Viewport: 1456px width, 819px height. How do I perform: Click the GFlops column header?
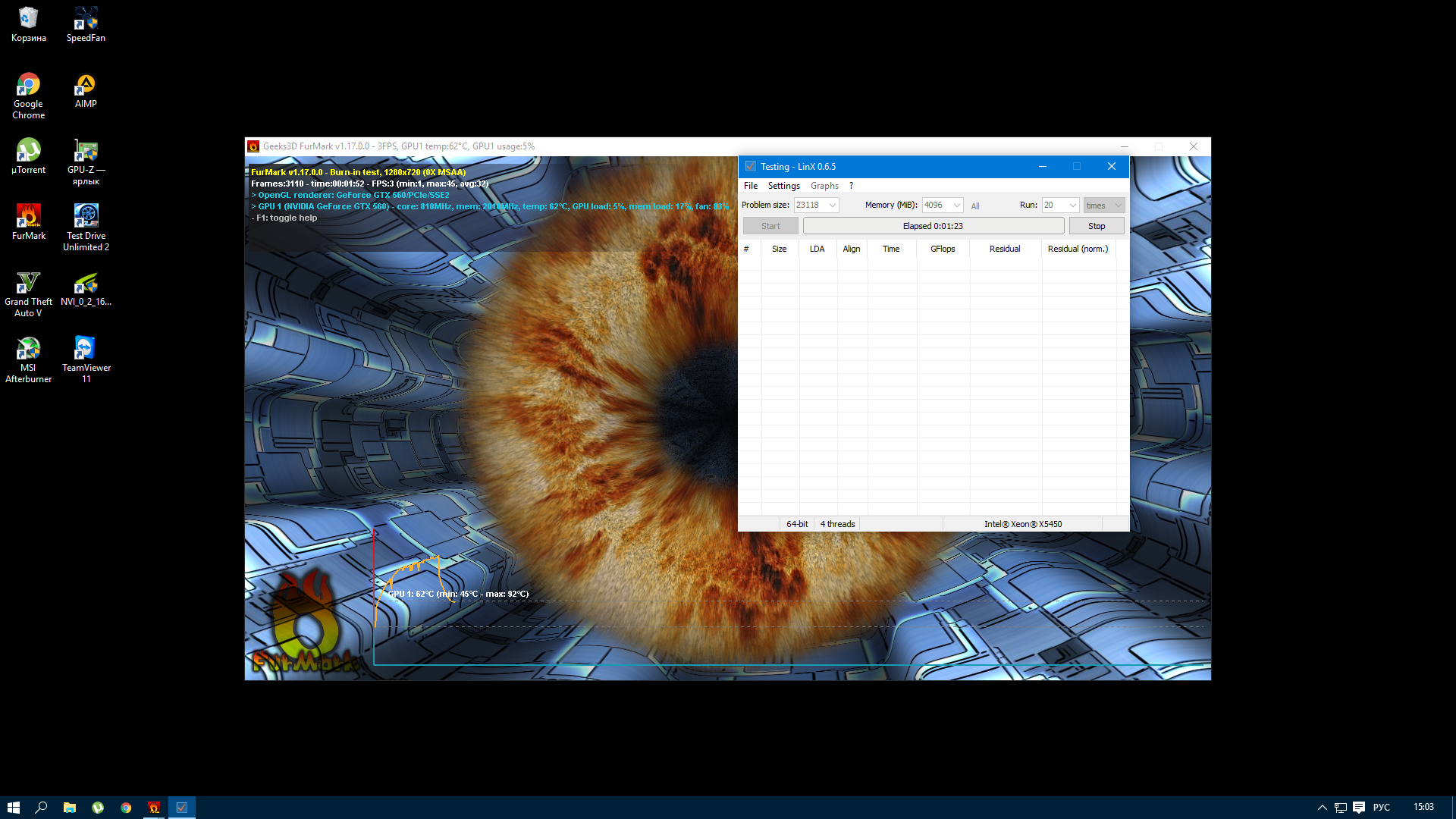point(943,249)
